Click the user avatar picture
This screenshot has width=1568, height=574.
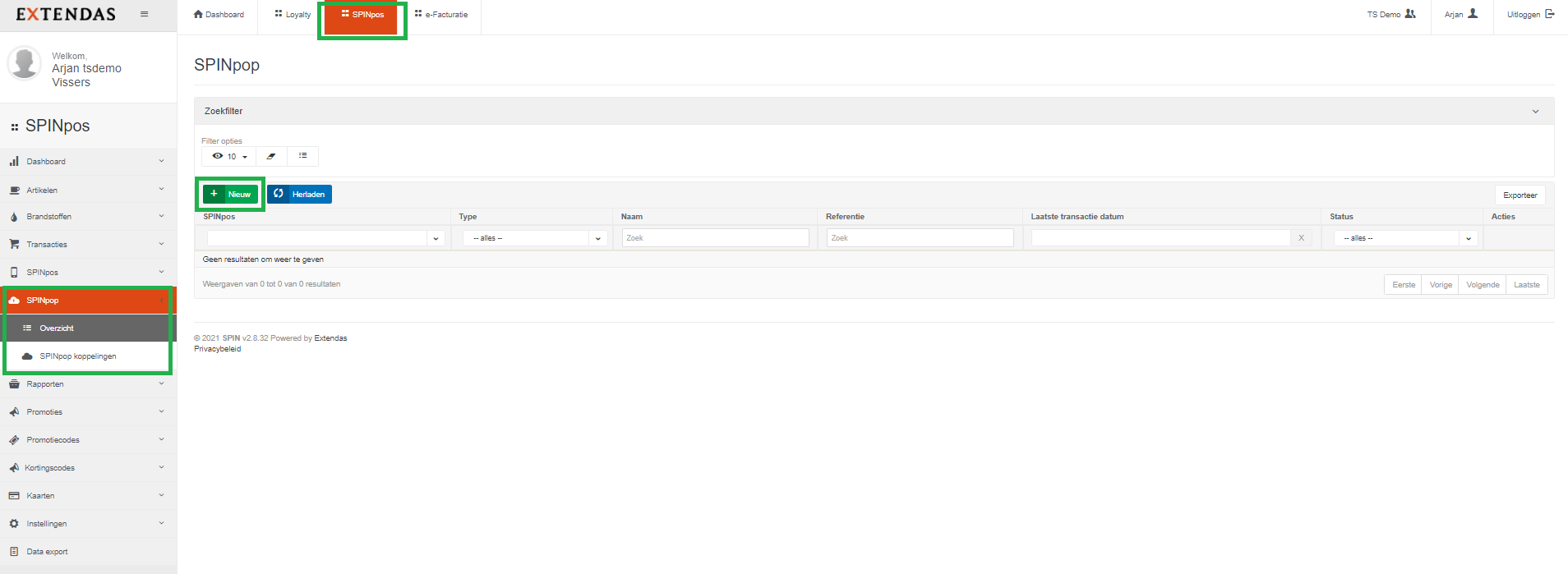coord(24,63)
